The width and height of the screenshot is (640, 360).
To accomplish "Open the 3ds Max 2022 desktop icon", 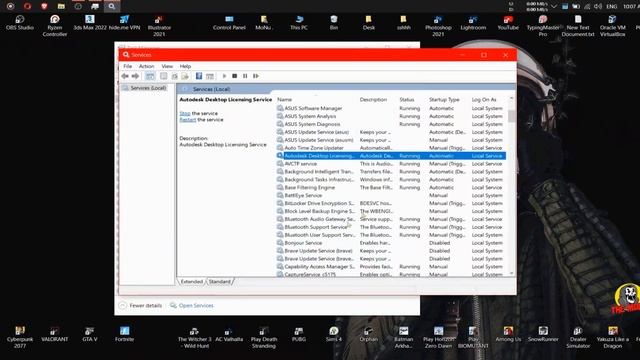I will tap(90, 23).
